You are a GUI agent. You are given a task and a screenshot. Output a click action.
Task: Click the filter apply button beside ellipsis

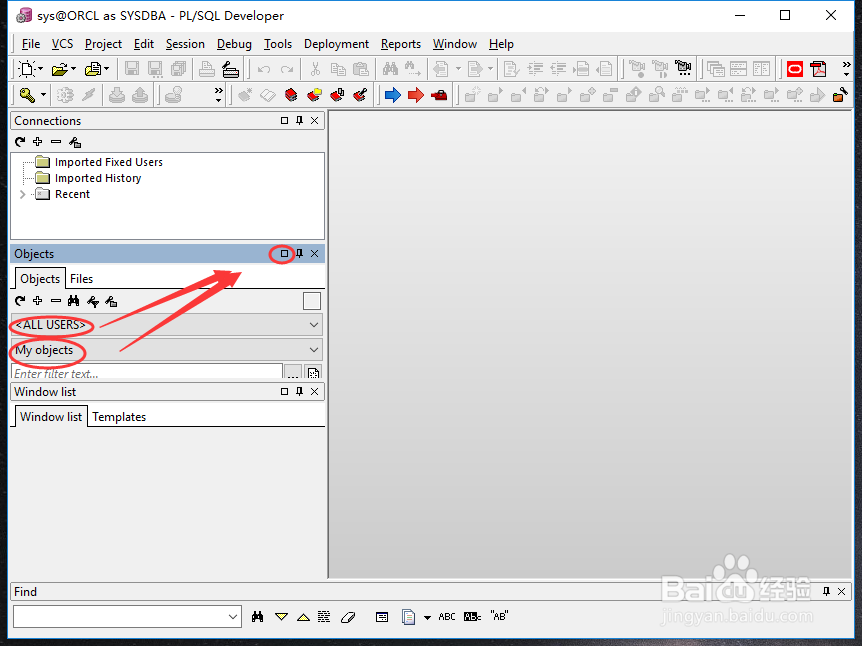313,373
